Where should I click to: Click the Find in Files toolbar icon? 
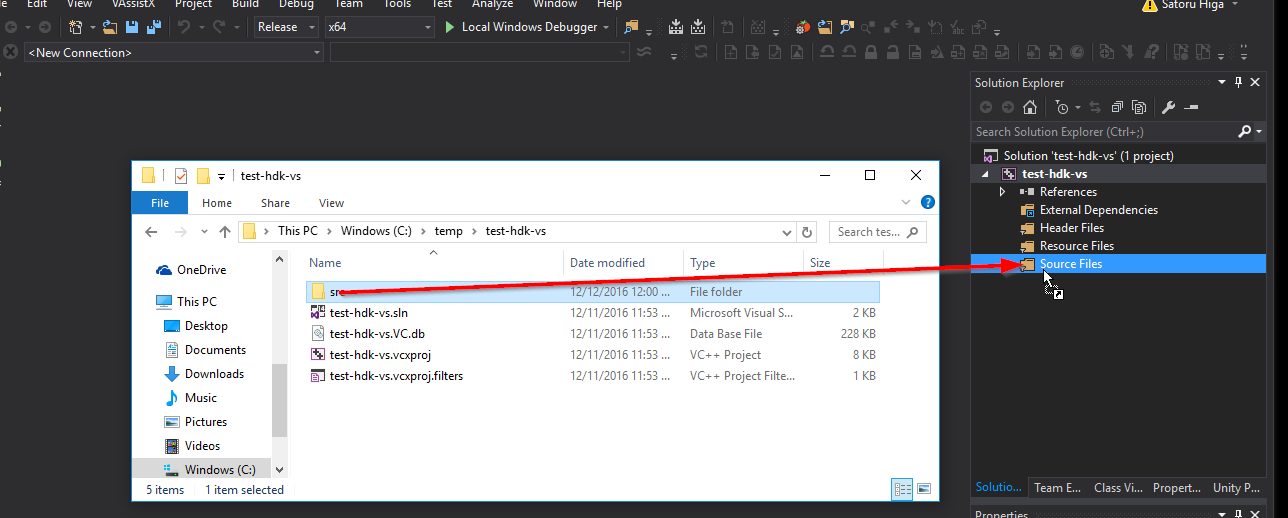click(x=630, y=27)
